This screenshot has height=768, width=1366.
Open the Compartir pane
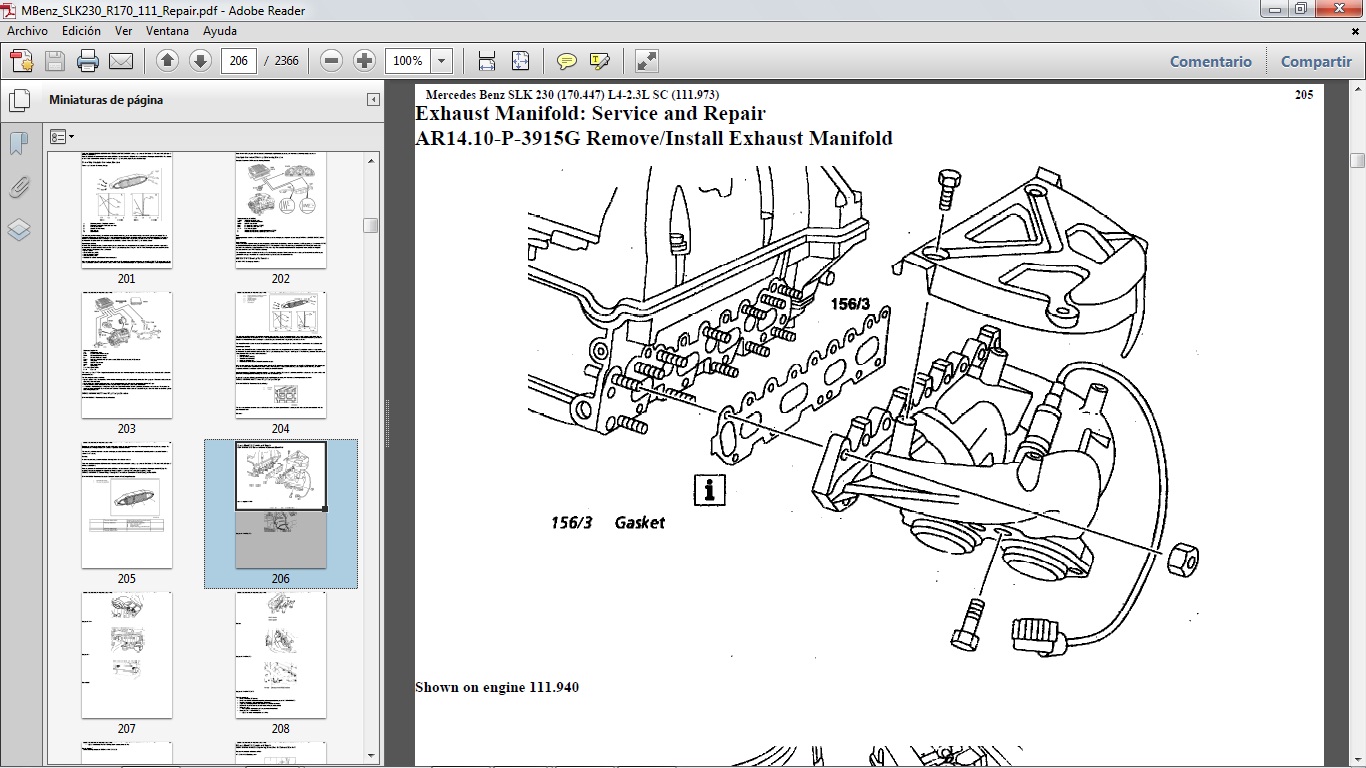(x=1316, y=61)
